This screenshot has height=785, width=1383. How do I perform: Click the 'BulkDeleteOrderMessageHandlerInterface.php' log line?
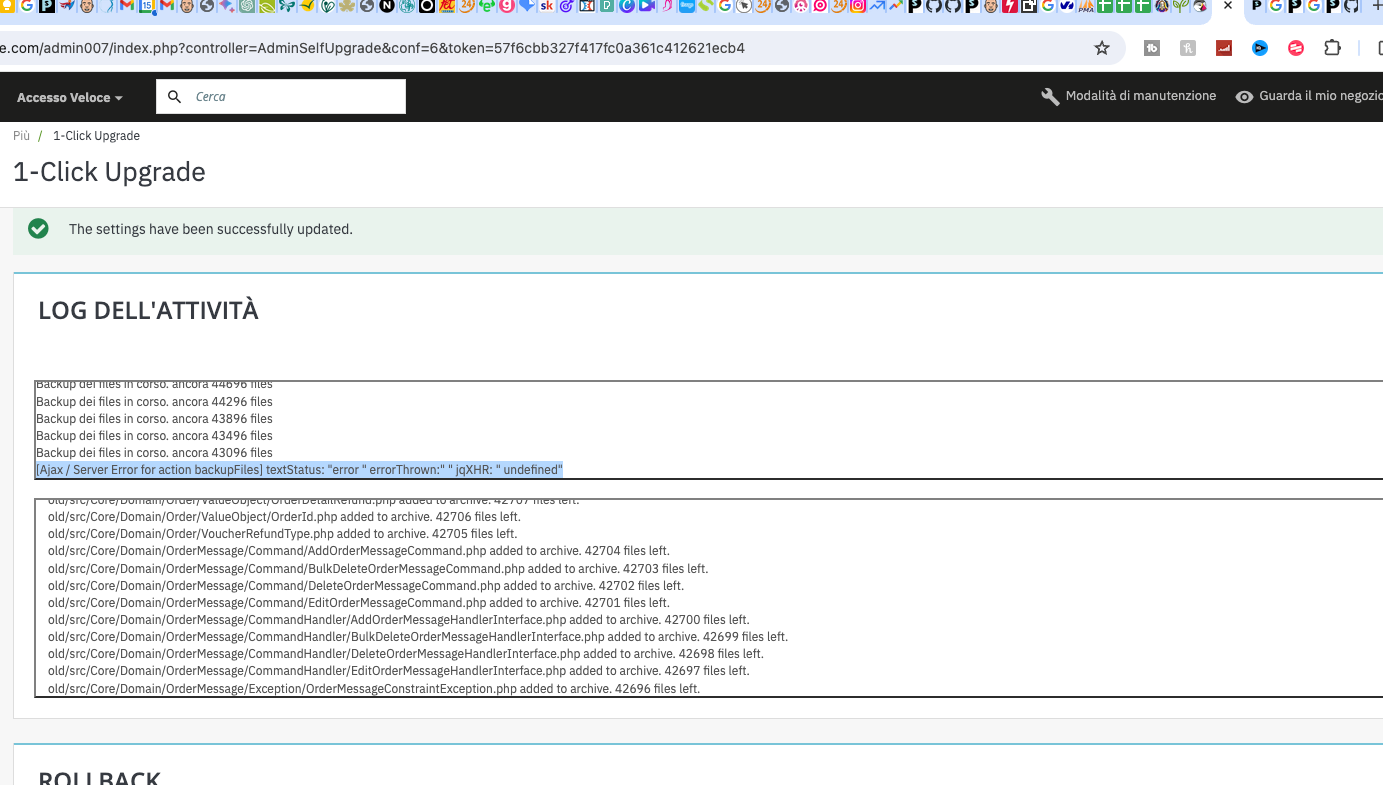tap(418, 636)
